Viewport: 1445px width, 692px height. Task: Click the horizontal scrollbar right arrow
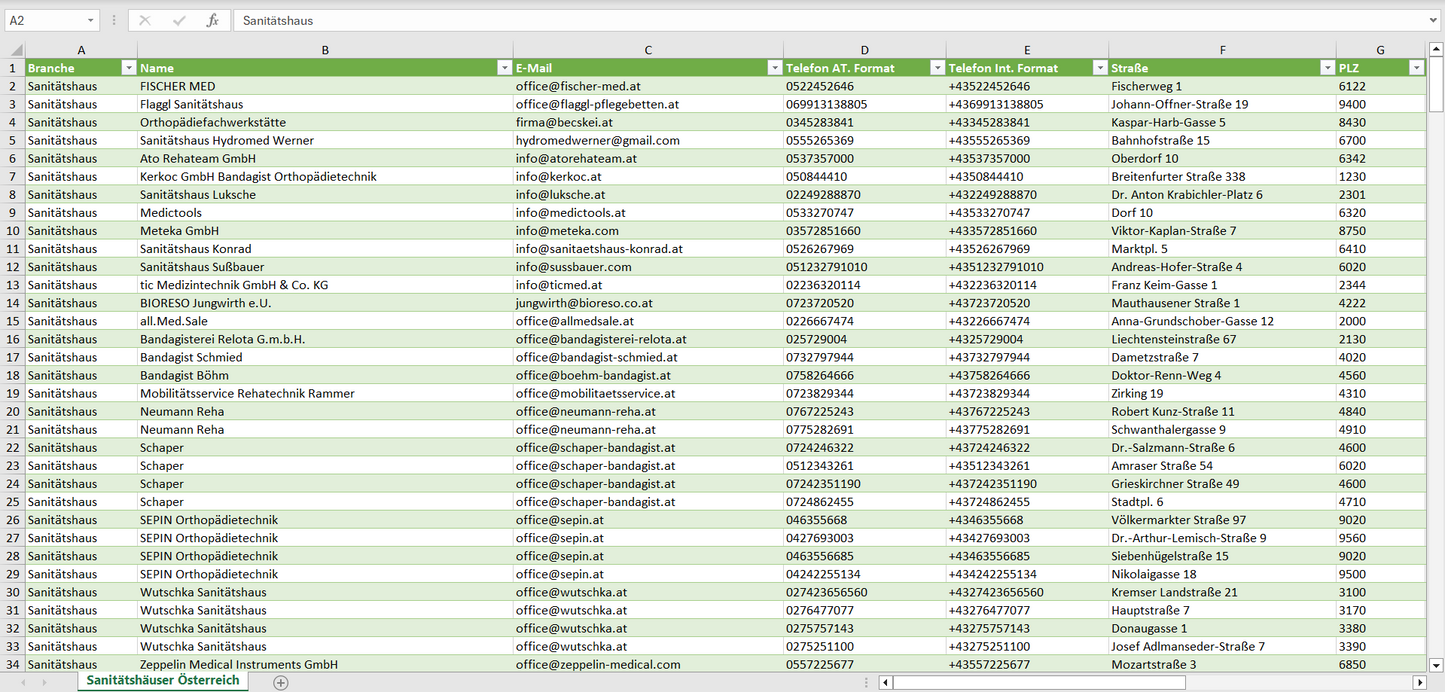point(1419,682)
